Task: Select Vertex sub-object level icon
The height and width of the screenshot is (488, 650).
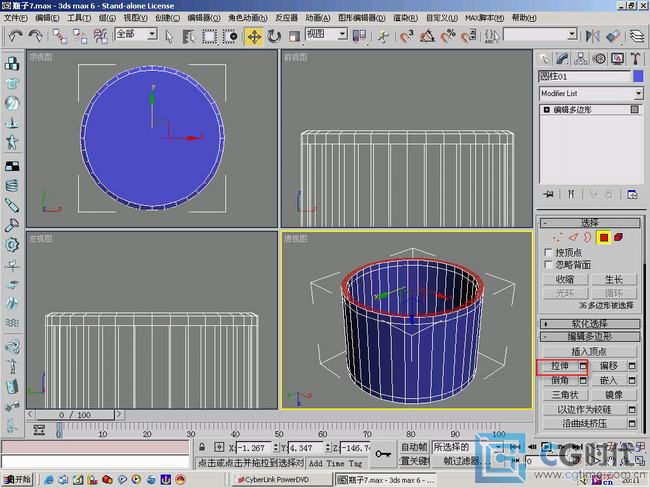Action: point(558,238)
